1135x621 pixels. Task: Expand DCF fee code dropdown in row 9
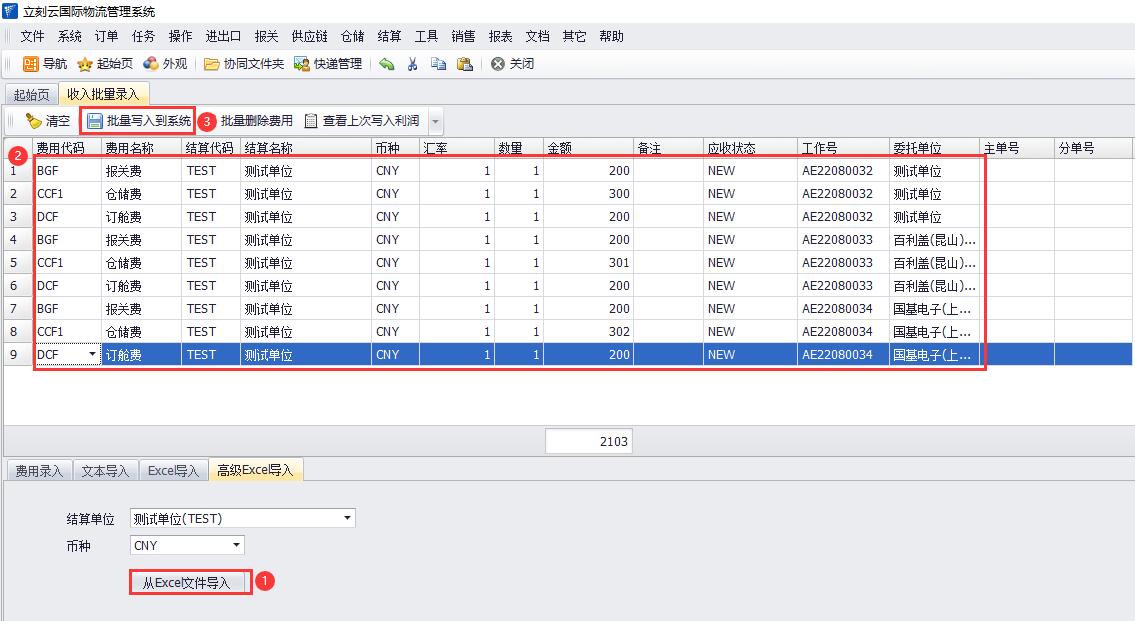tap(93, 355)
